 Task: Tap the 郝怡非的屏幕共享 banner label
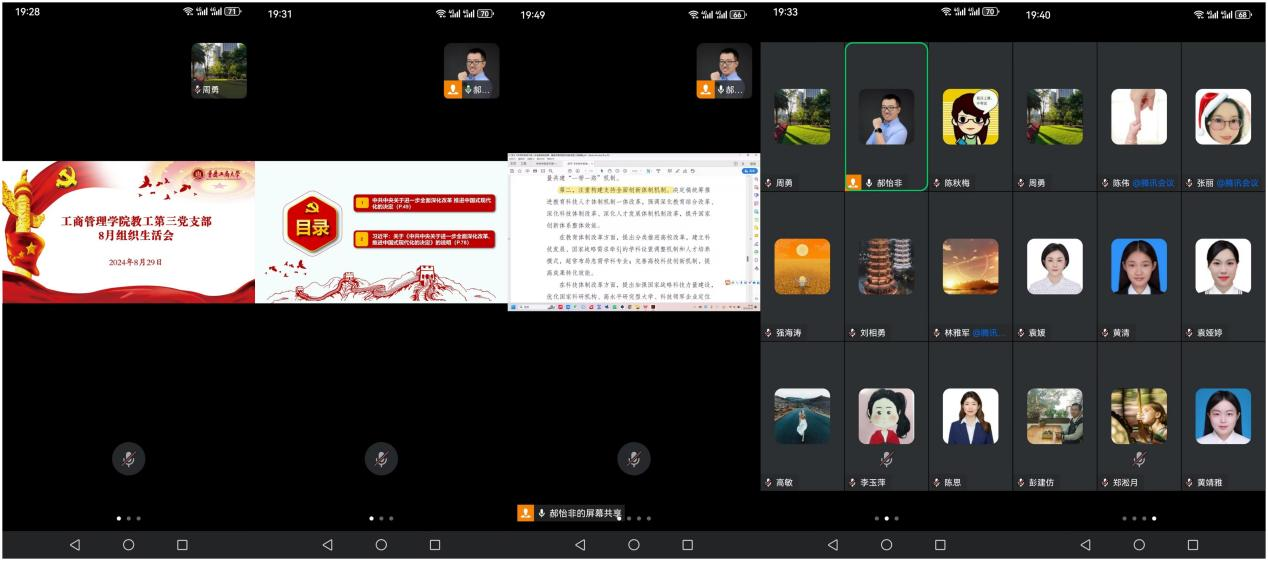pyautogui.click(x=585, y=513)
